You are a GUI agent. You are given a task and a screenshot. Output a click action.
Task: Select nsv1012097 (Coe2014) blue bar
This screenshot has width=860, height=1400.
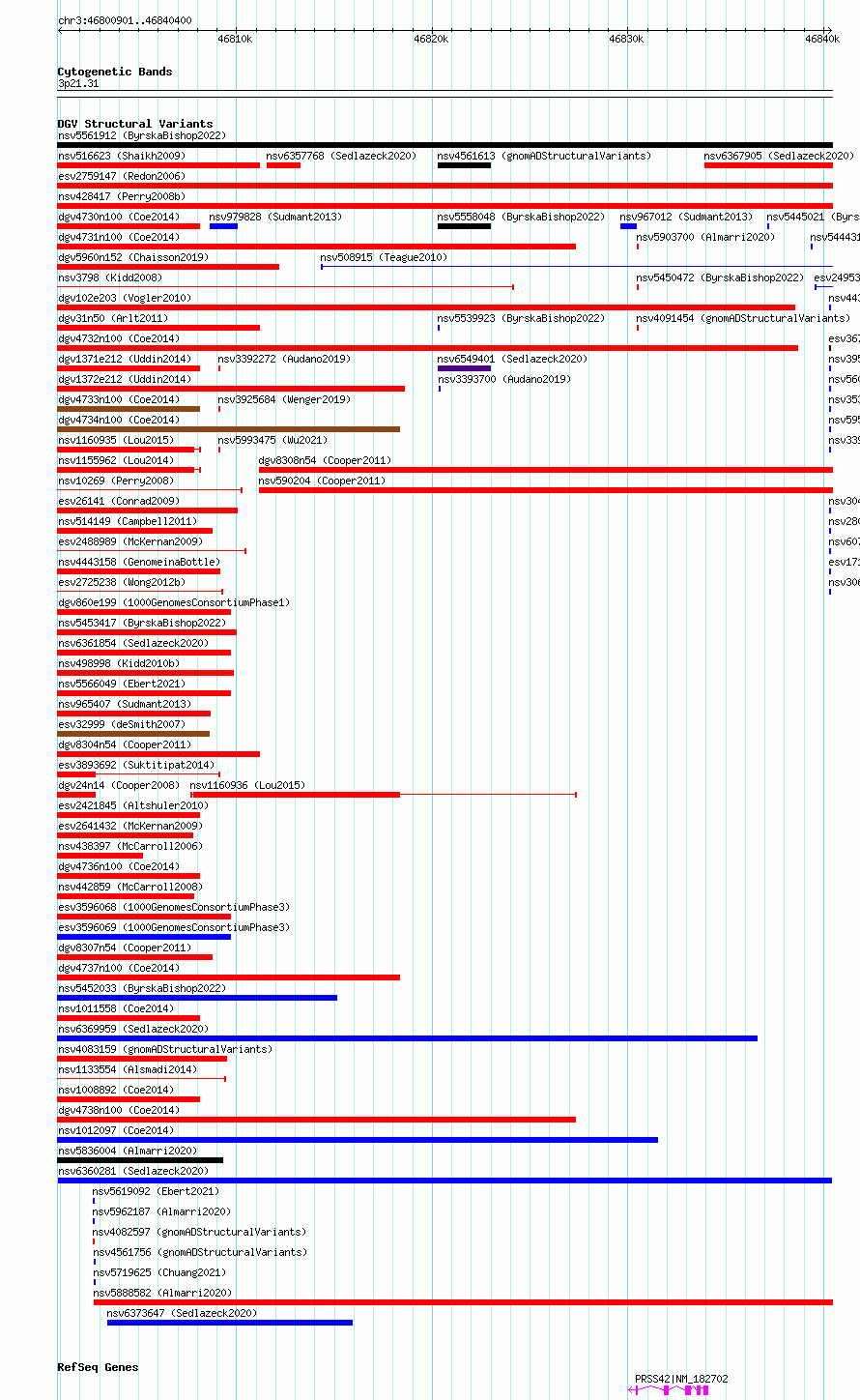click(358, 1140)
